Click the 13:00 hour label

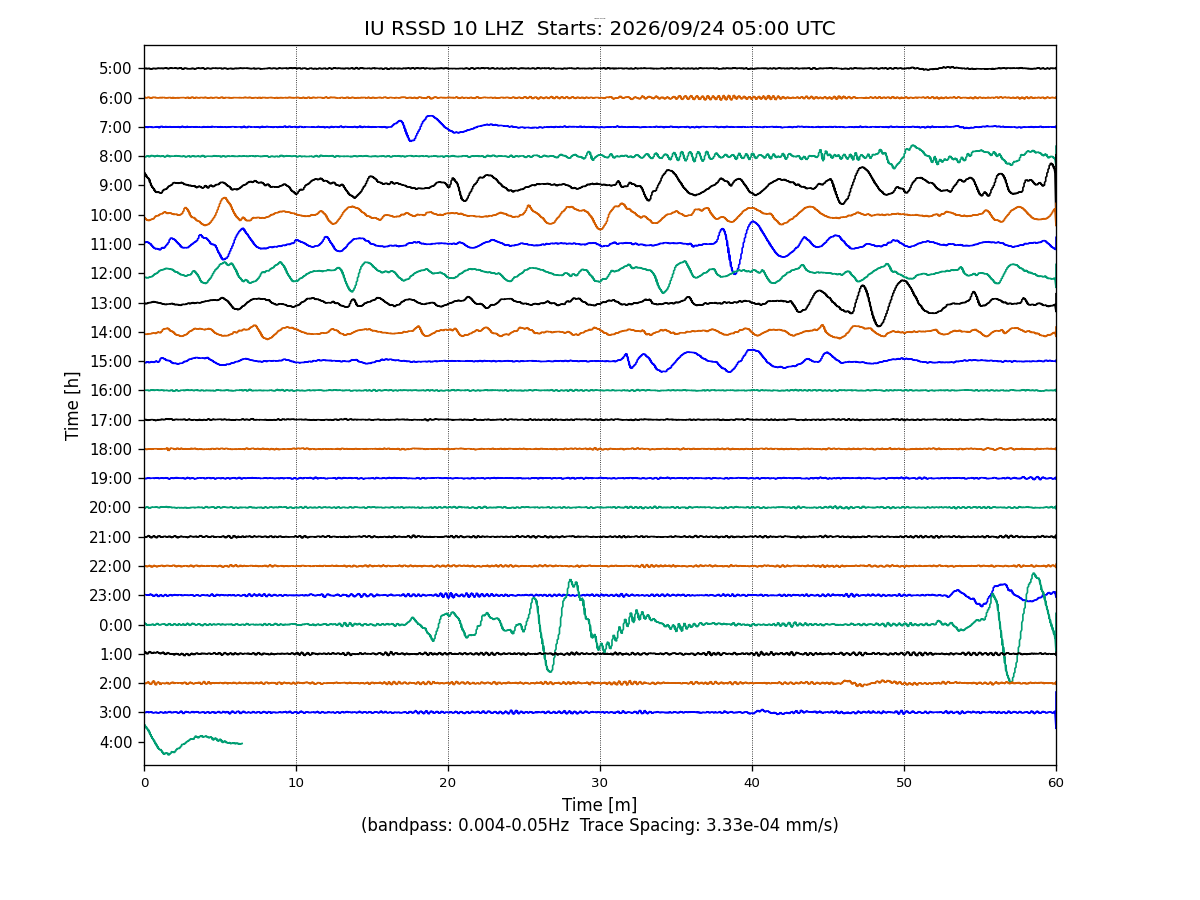pos(112,303)
